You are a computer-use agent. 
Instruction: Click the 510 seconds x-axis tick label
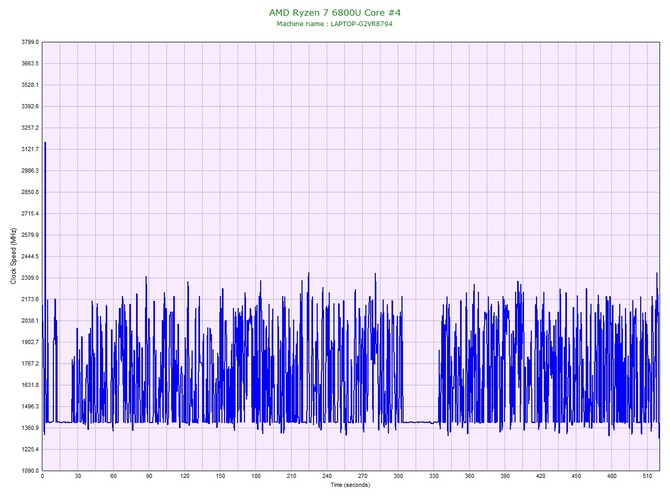(x=647, y=476)
